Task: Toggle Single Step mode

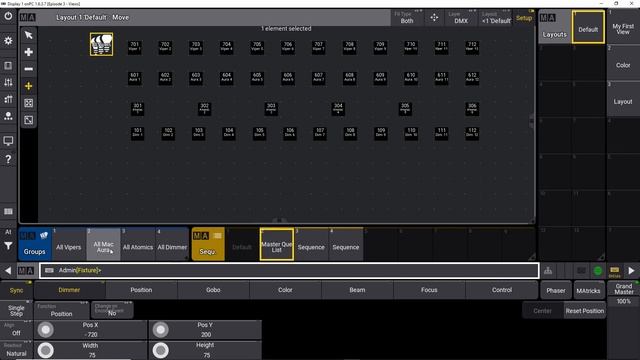Action: [x=16, y=311]
